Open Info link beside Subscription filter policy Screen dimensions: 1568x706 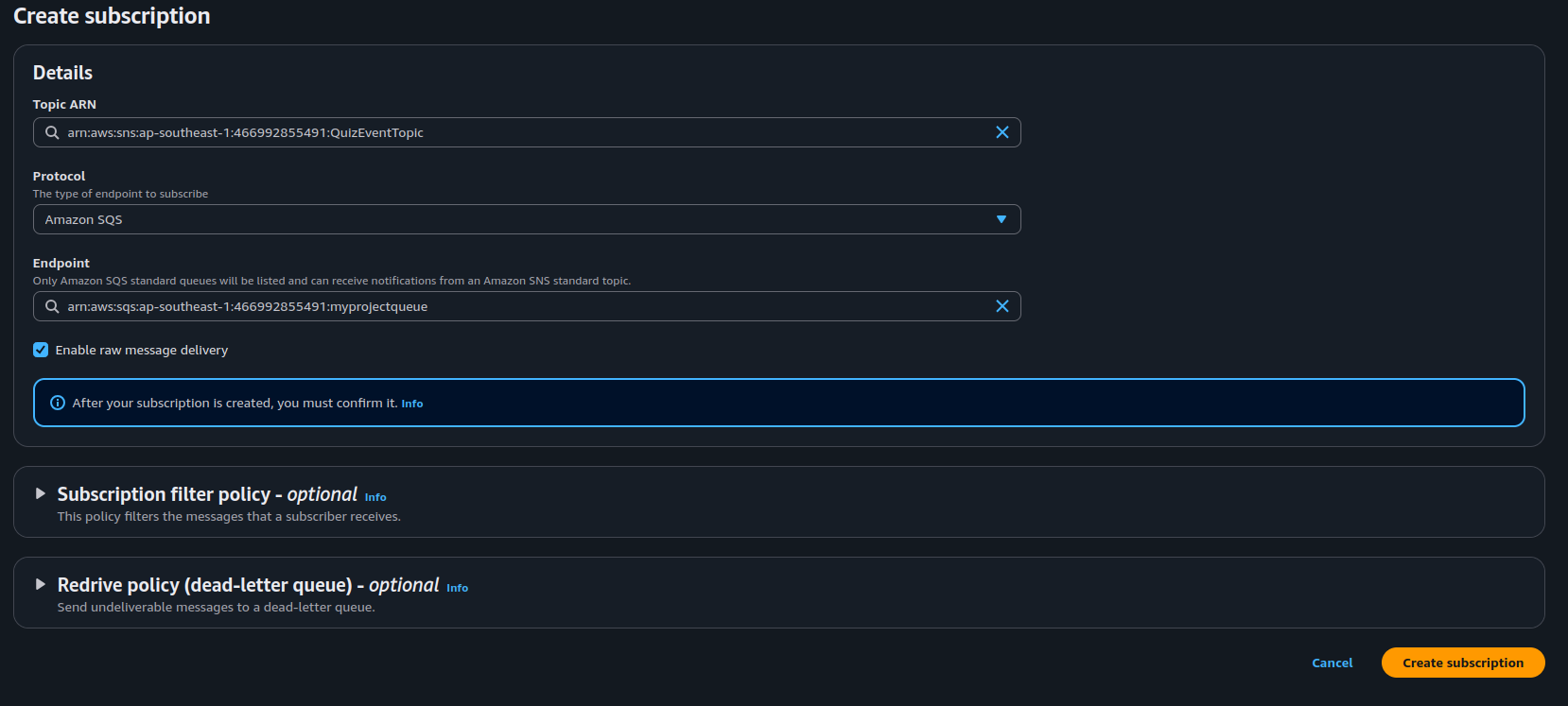click(x=375, y=497)
